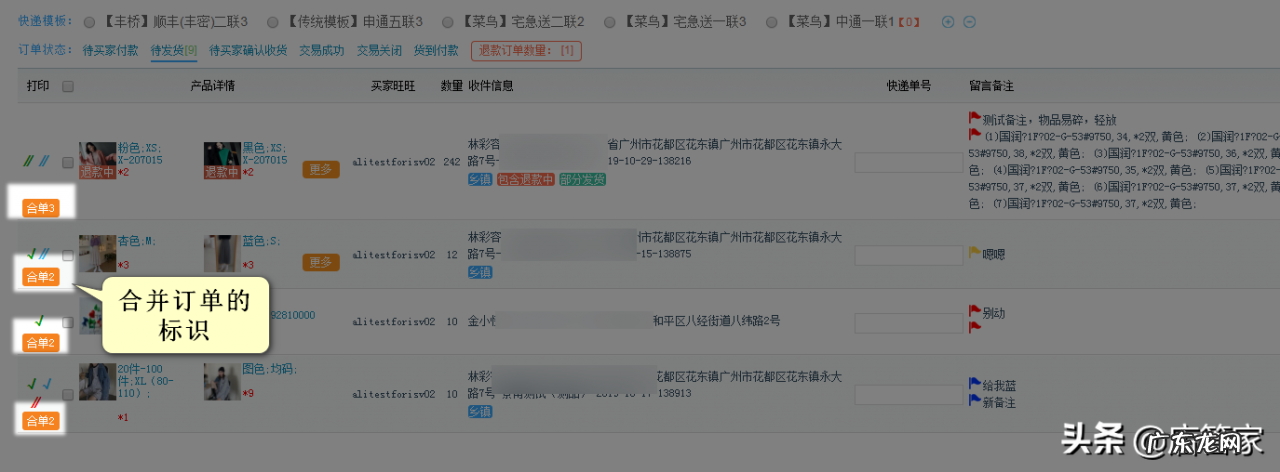Click the minus icon to remove express template
This screenshot has height=472, width=1280.
click(x=968, y=22)
